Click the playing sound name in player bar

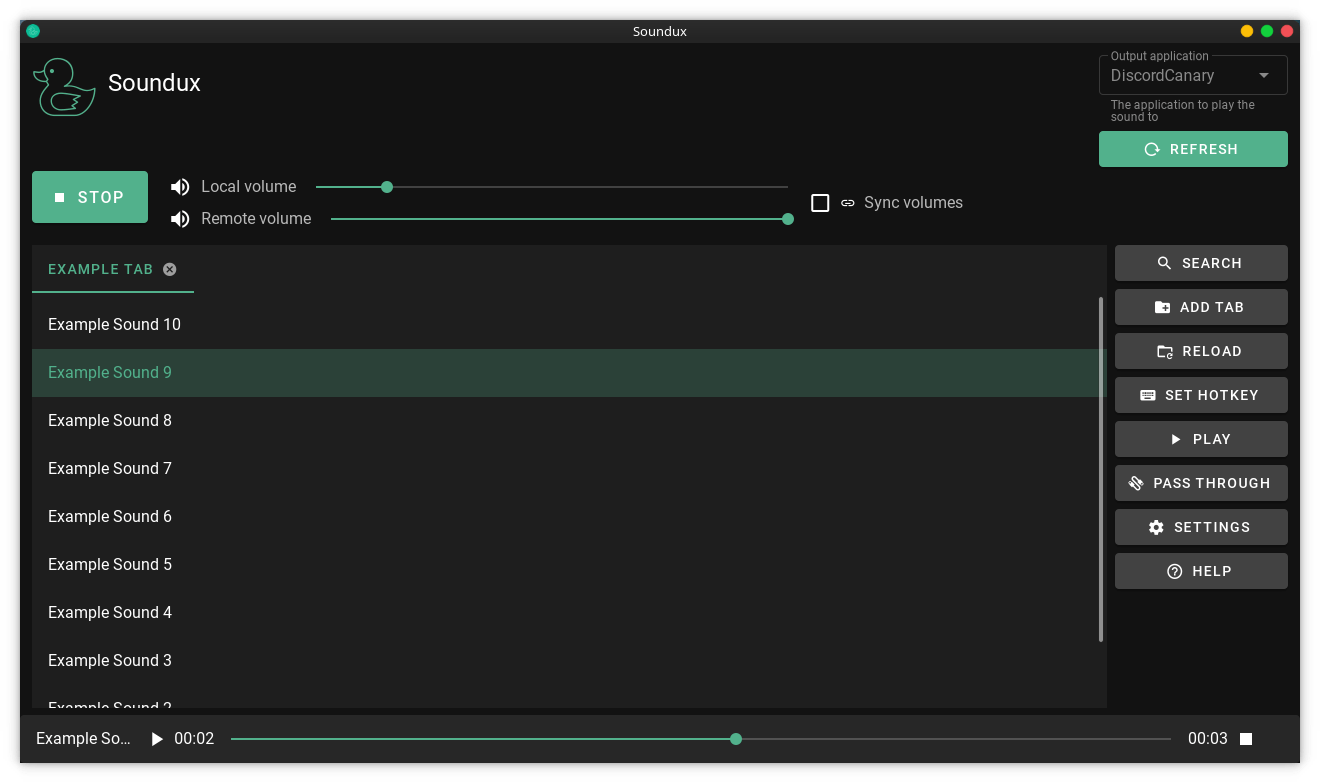tap(83, 739)
